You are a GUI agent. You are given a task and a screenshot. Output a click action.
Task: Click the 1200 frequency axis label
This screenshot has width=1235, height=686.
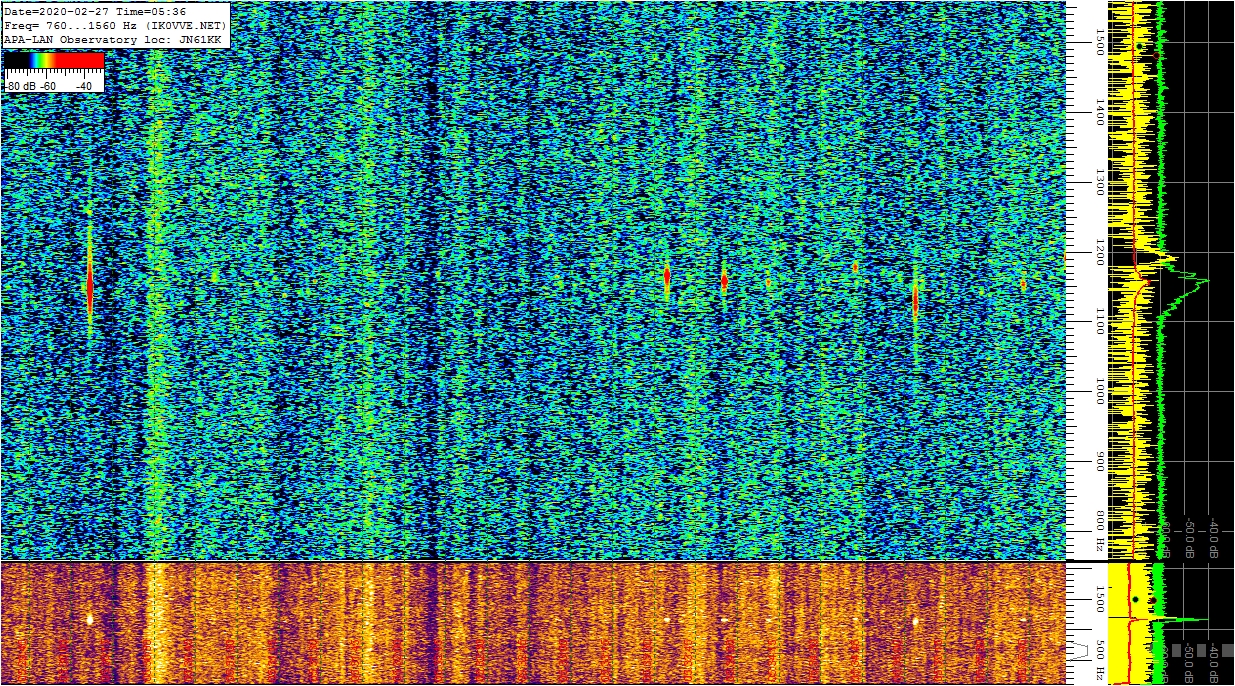point(1099,252)
